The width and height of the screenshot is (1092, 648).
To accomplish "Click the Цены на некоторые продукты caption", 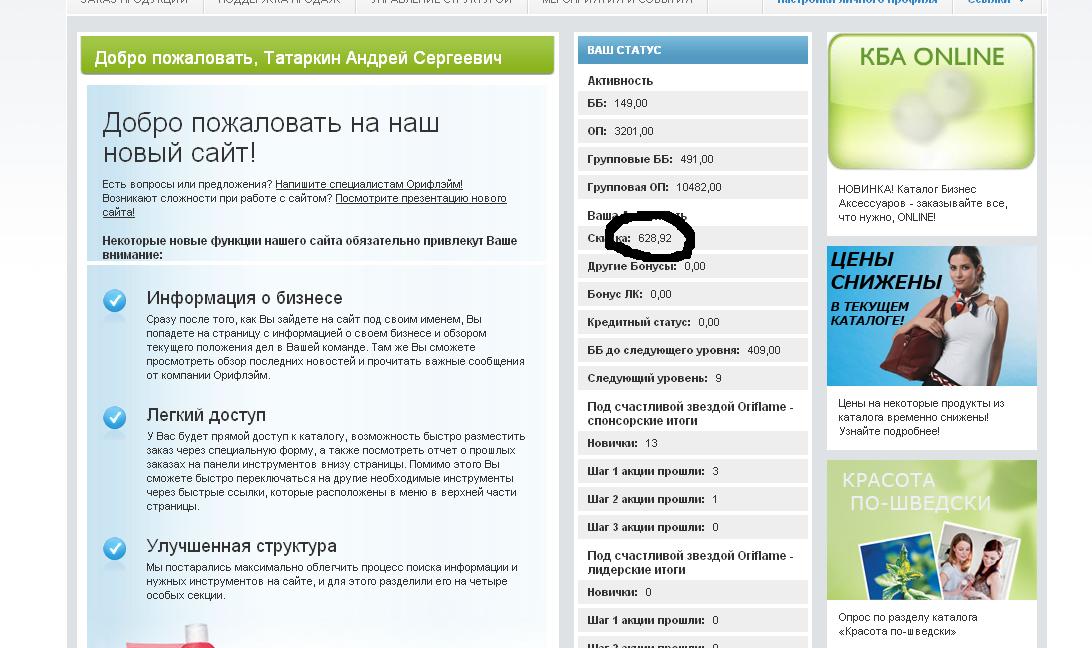I will coord(921,417).
